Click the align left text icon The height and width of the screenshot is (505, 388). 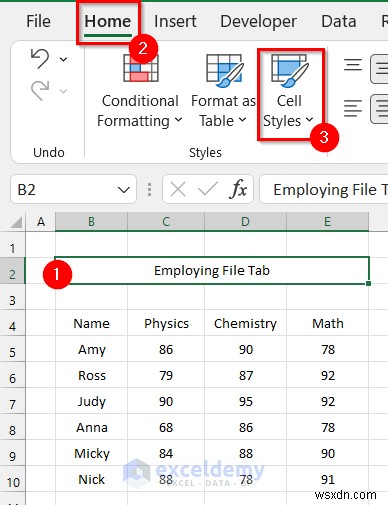click(353, 109)
